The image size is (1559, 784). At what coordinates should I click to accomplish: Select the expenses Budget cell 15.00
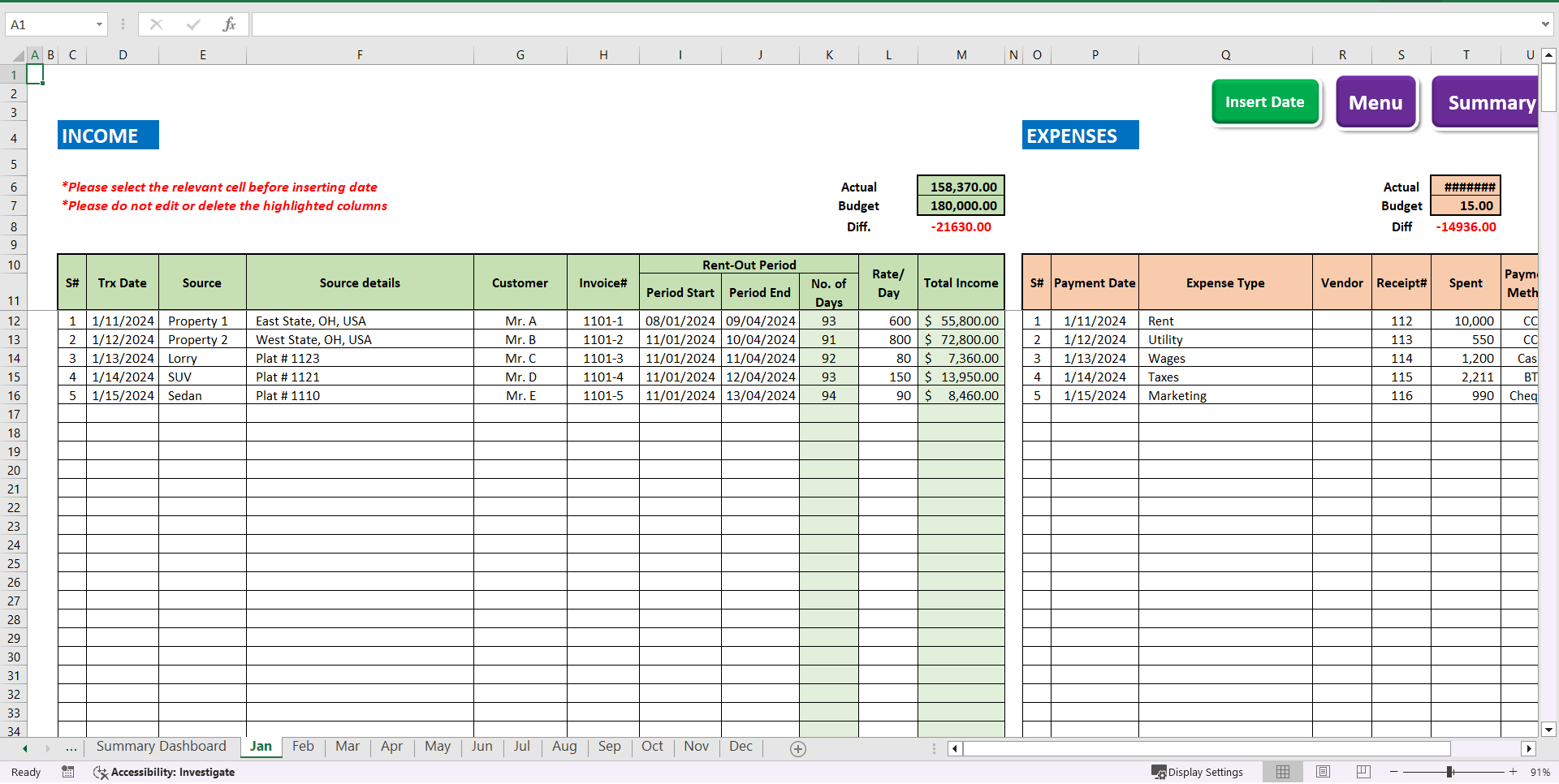(x=1466, y=205)
